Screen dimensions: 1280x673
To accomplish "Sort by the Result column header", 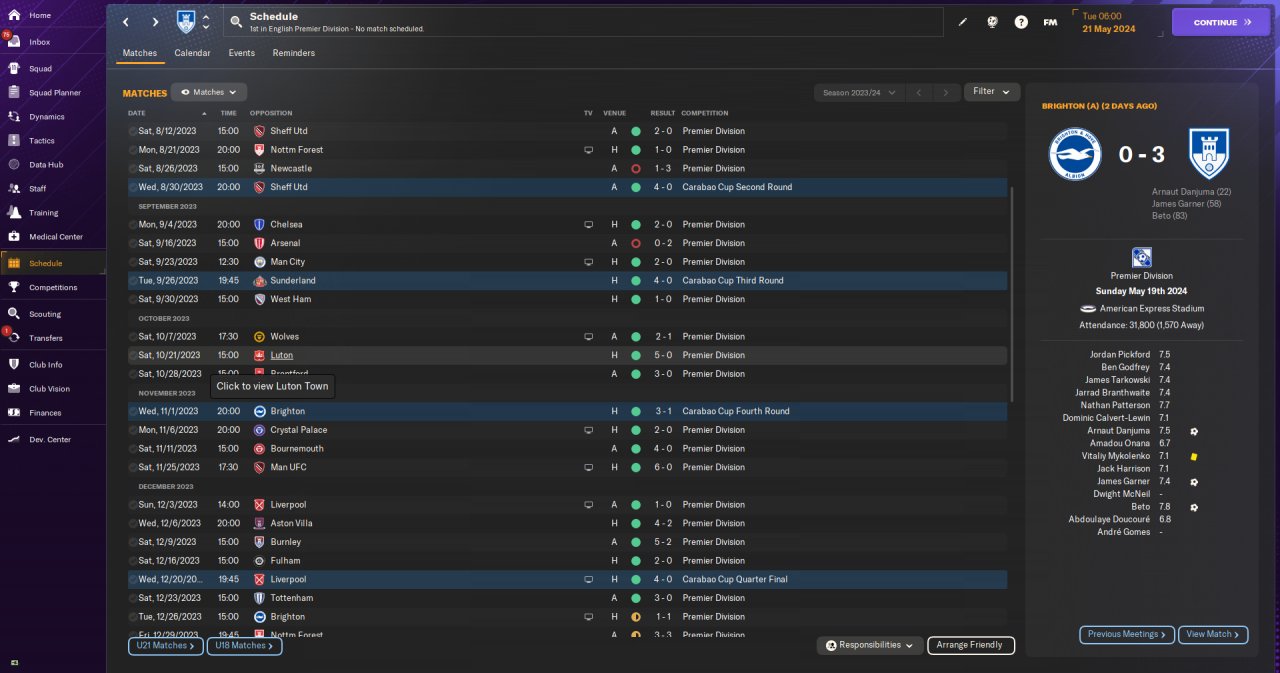I will tap(663, 113).
